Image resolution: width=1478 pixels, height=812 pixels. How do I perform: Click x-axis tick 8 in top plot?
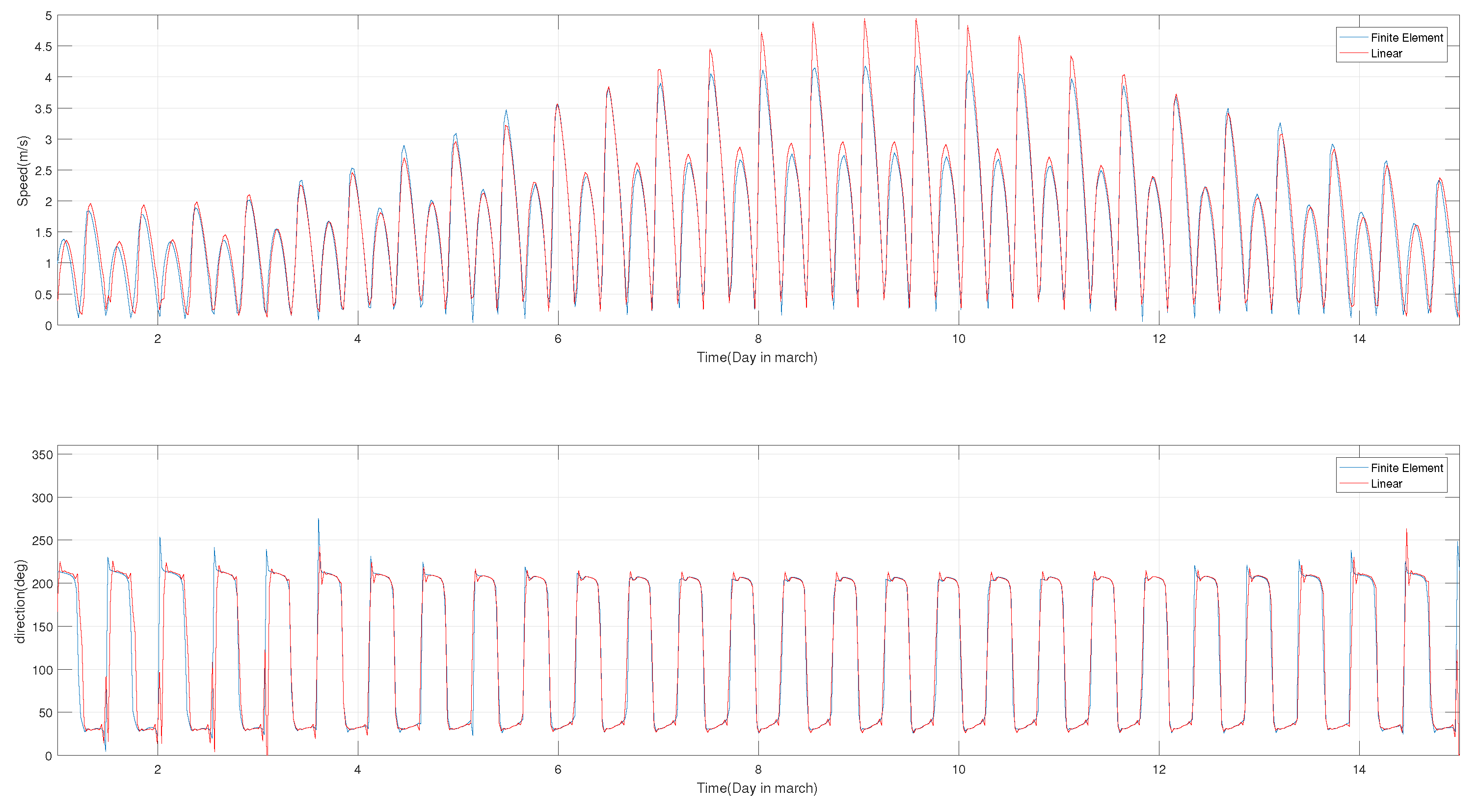pyautogui.click(x=758, y=339)
